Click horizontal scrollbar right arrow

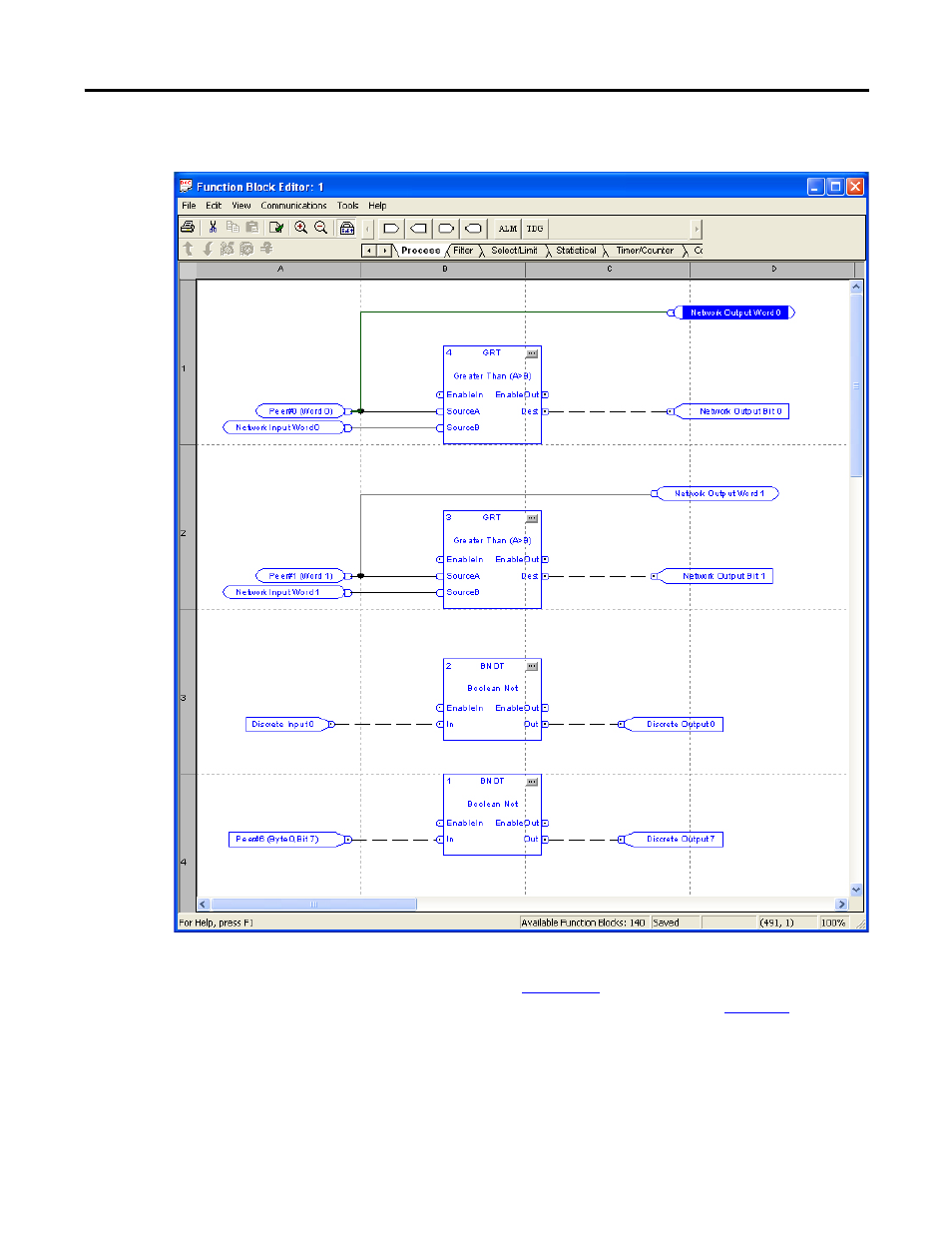point(841,905)
